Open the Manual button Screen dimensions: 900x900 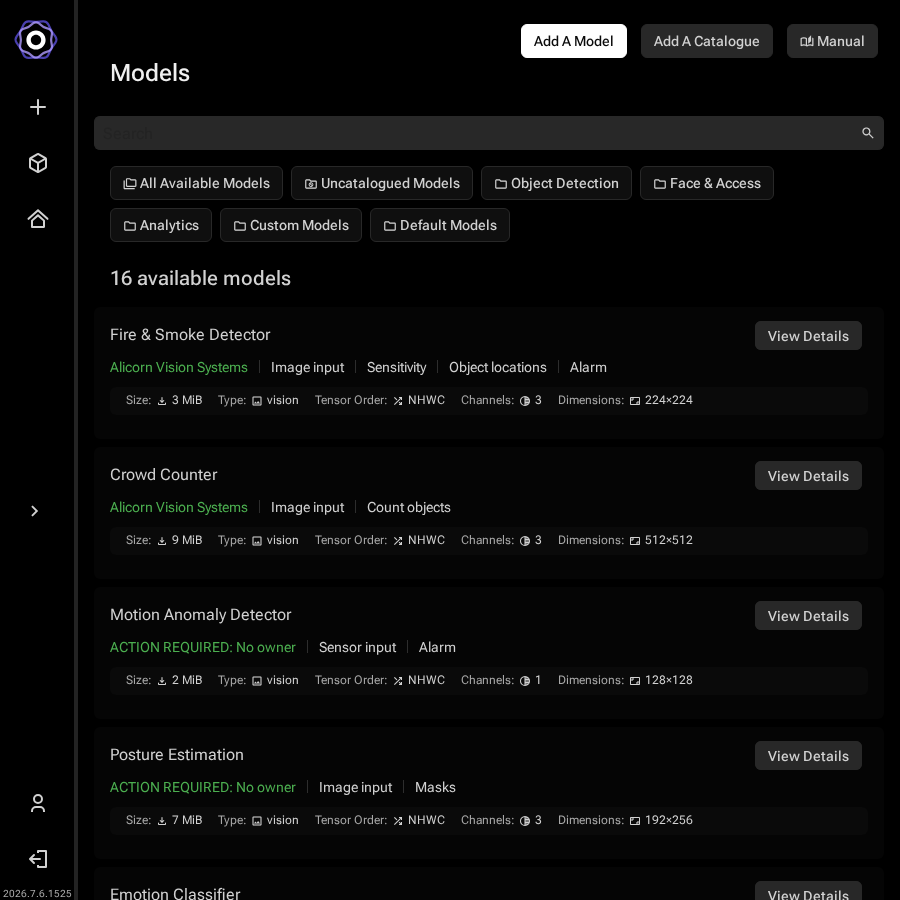[832, 41]
